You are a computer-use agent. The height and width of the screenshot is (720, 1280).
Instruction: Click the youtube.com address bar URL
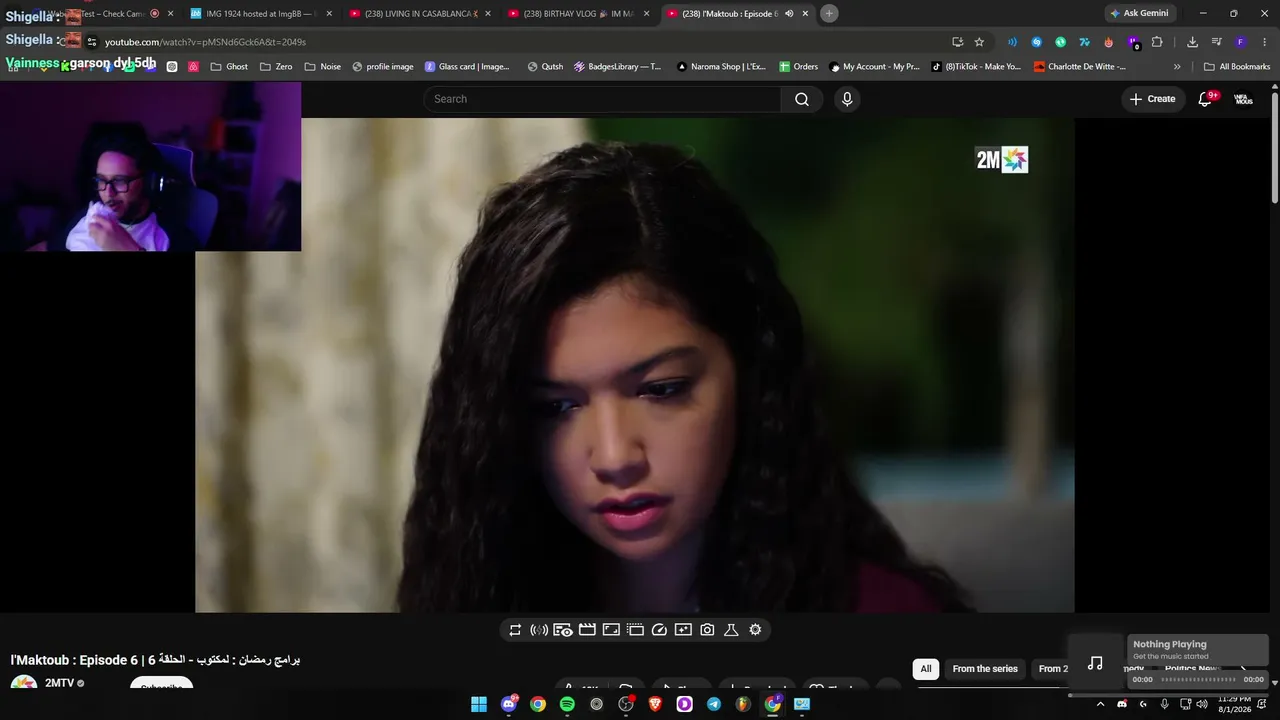(205, 42)
